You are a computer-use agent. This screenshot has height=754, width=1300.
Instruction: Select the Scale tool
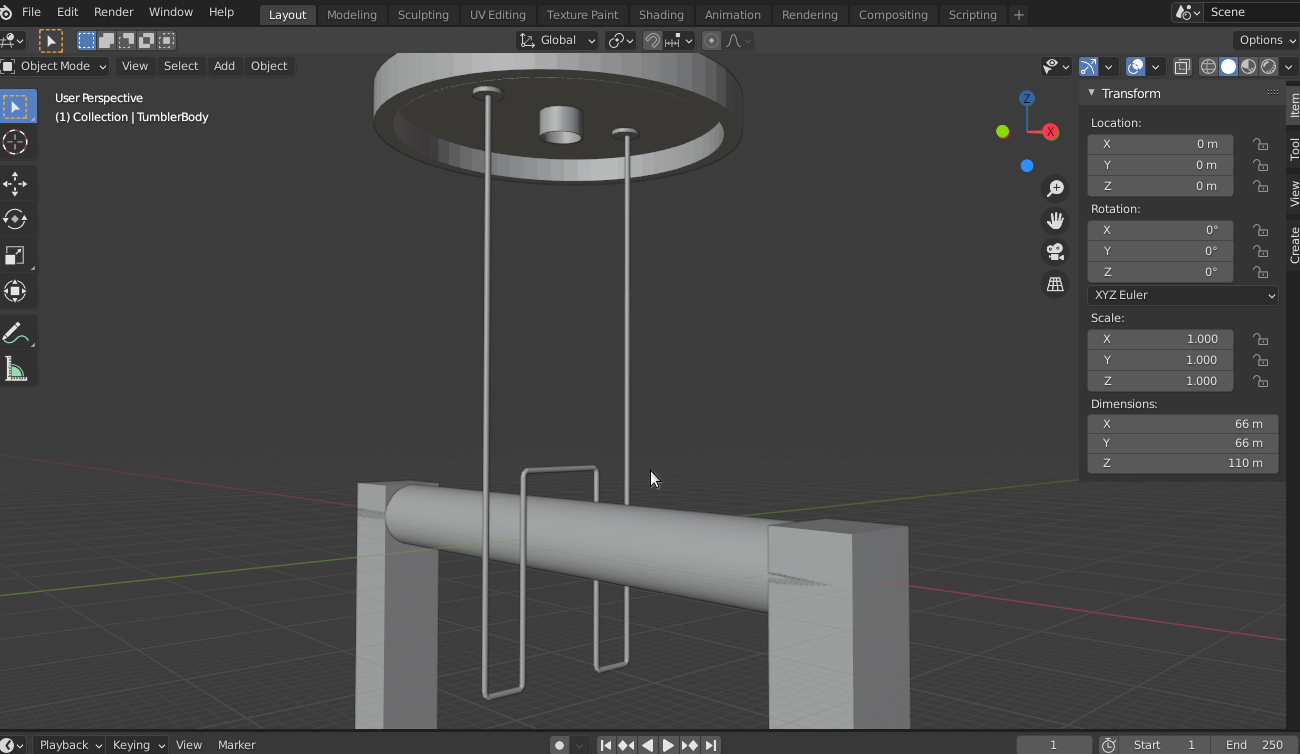click(15, 255)
